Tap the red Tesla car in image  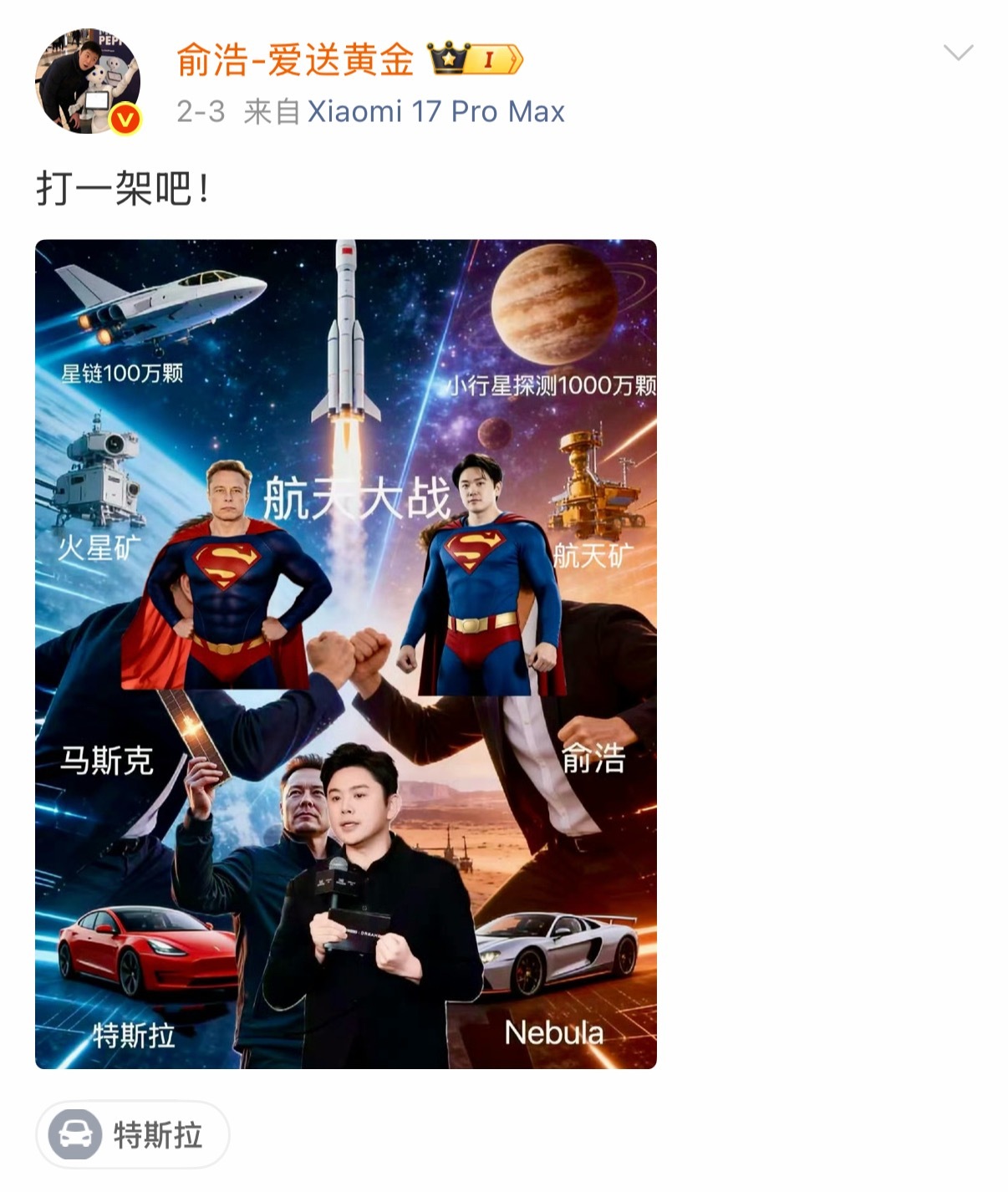147,954
